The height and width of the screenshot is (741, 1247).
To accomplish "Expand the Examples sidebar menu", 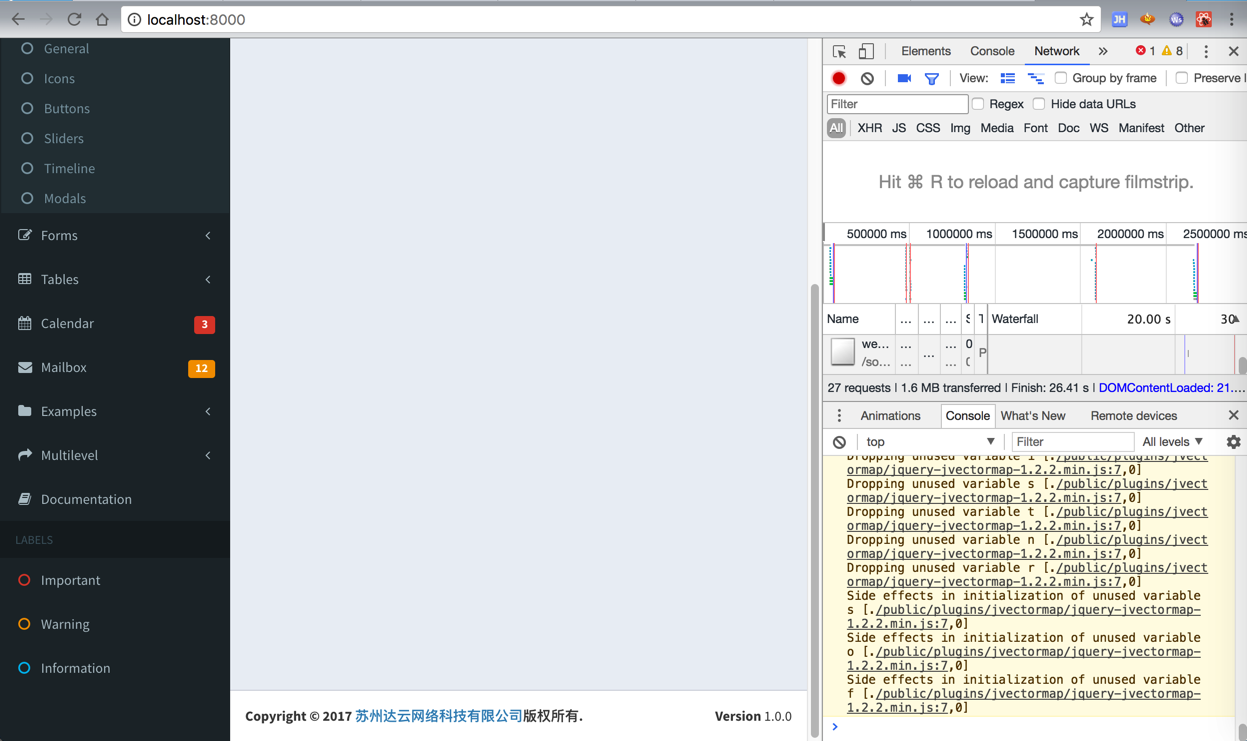I will coord(115,411).
